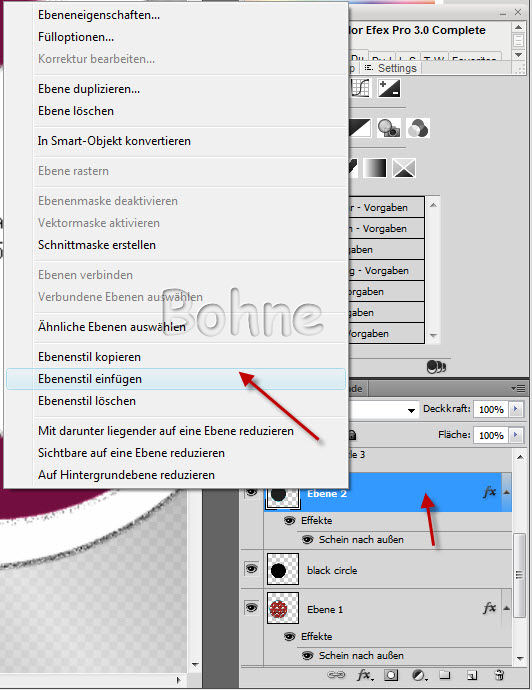Click the delete layer trash icon
The image size is (532, 690).
click(x=499, y=675)
